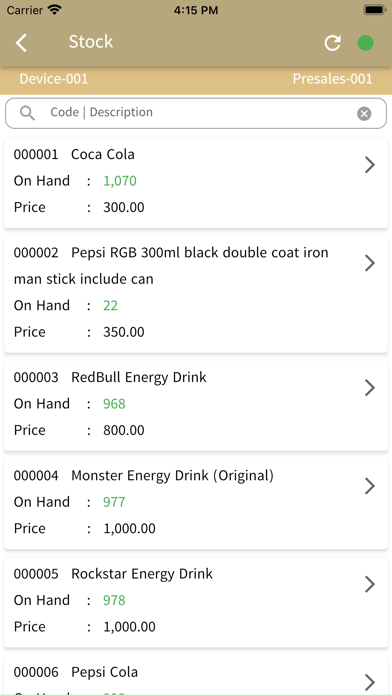Select the Presales-001 label
This screenshot has height=696, width=392.
[x=332, y=79]
